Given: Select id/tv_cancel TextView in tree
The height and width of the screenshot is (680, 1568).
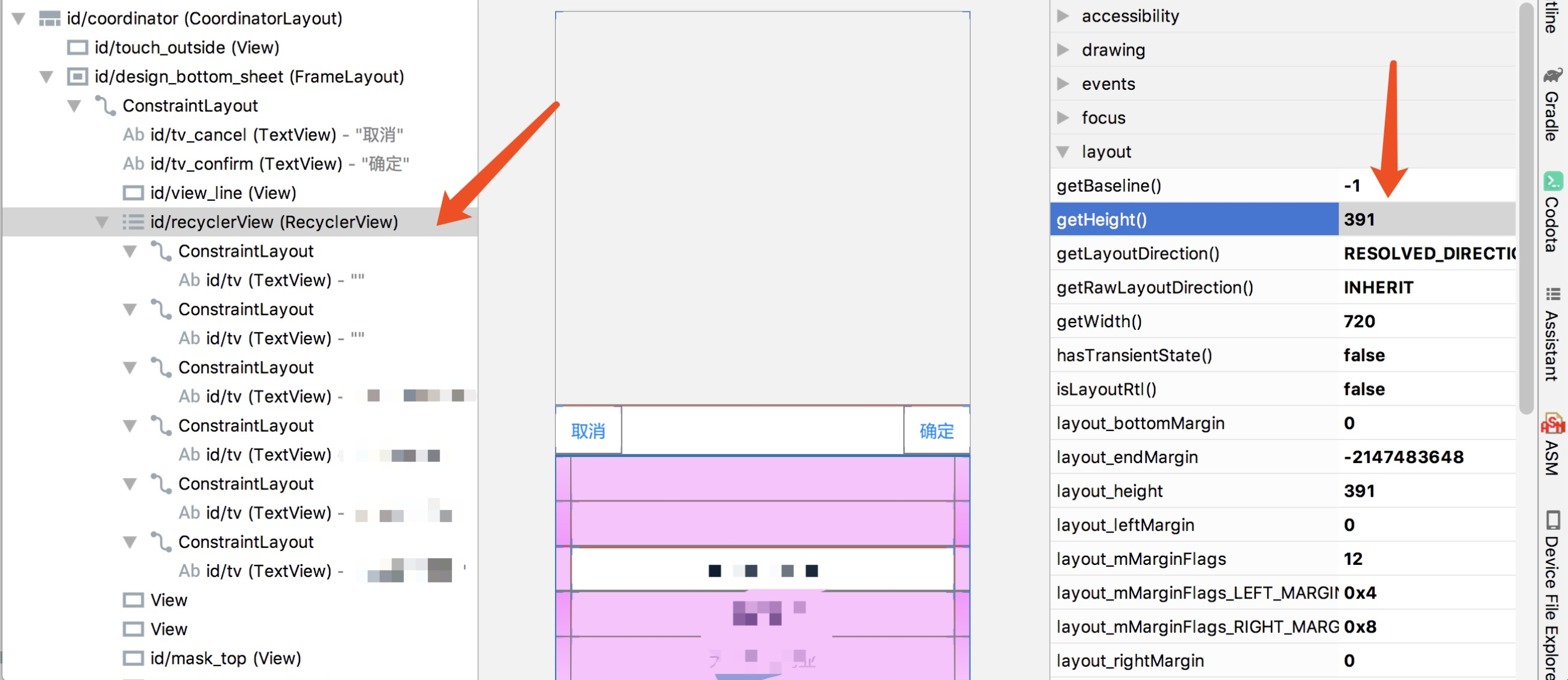Looking at the screenshot, I should pos(243,134).
